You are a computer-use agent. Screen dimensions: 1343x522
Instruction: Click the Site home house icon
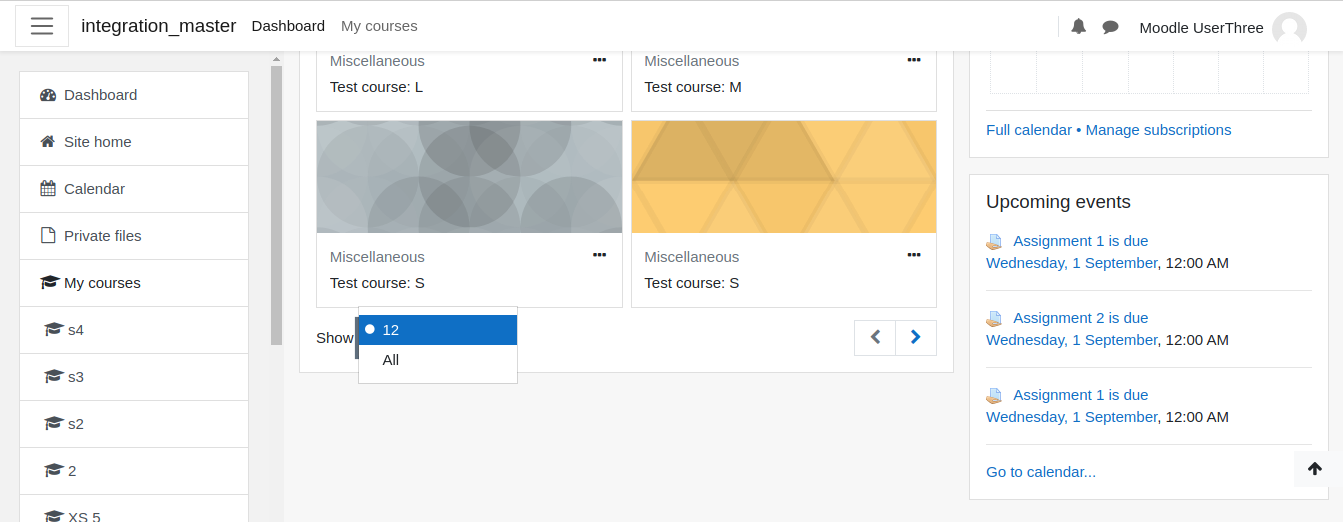click(48, 142)
